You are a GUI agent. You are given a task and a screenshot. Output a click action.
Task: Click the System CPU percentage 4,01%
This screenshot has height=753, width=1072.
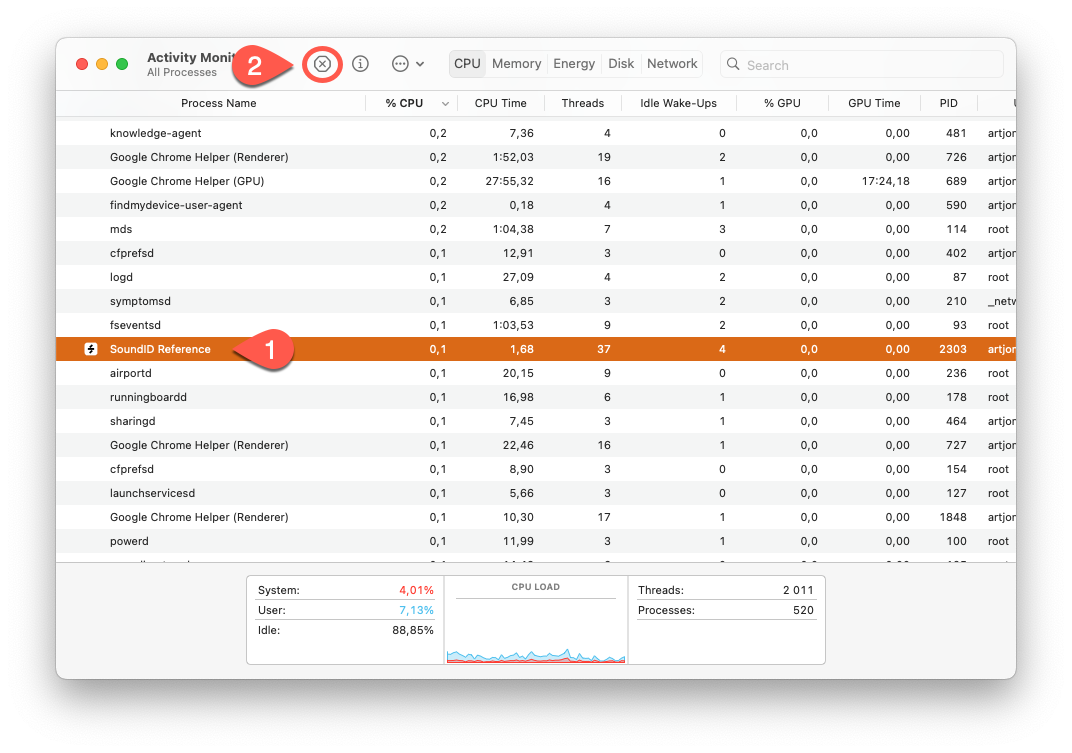416,590
